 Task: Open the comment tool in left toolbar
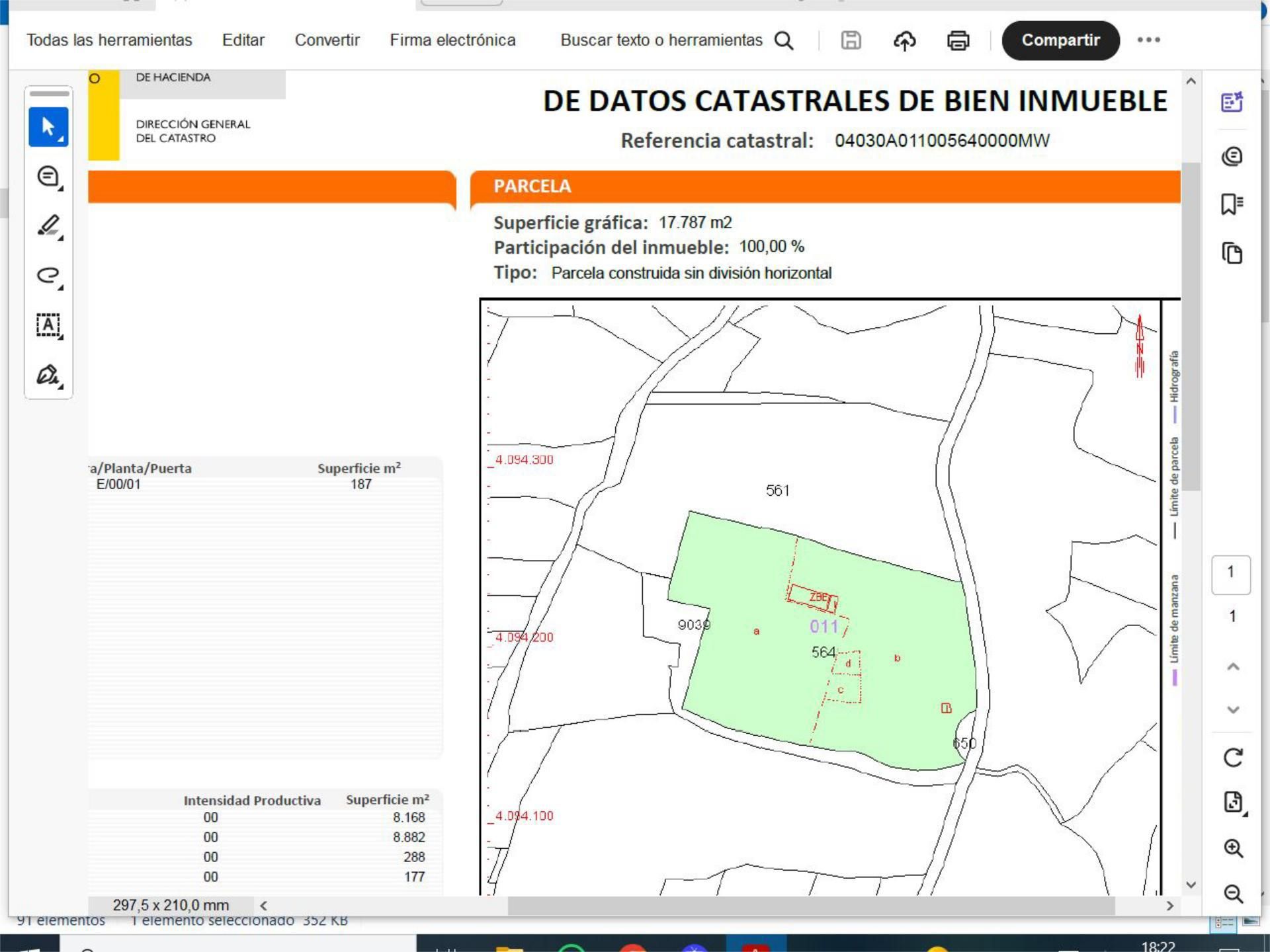coord(48,177)
